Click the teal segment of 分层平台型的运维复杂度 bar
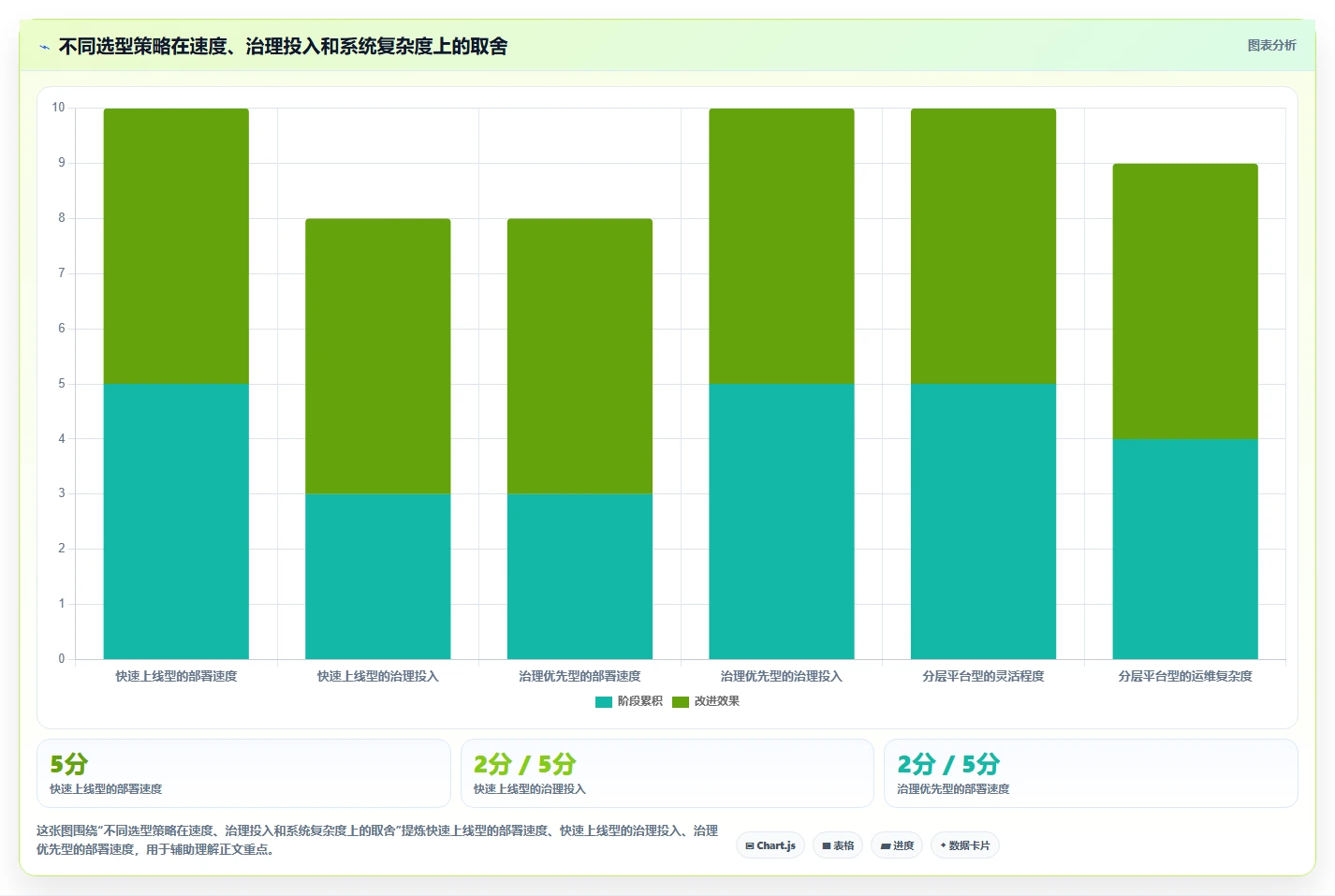 pos(1185,549)
